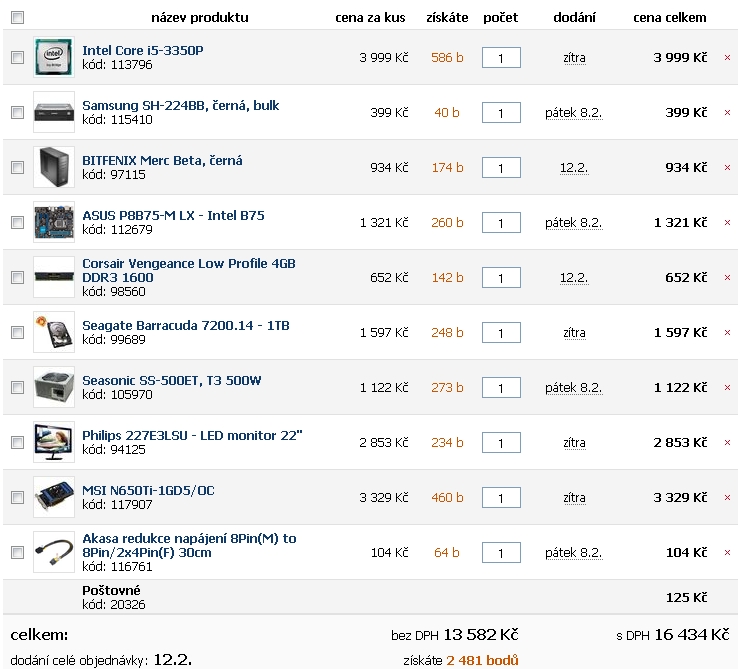Open the Samsung SH-224BB drive thumbnail
This screenshot has width=741, height=669.
tap(54, 112)
